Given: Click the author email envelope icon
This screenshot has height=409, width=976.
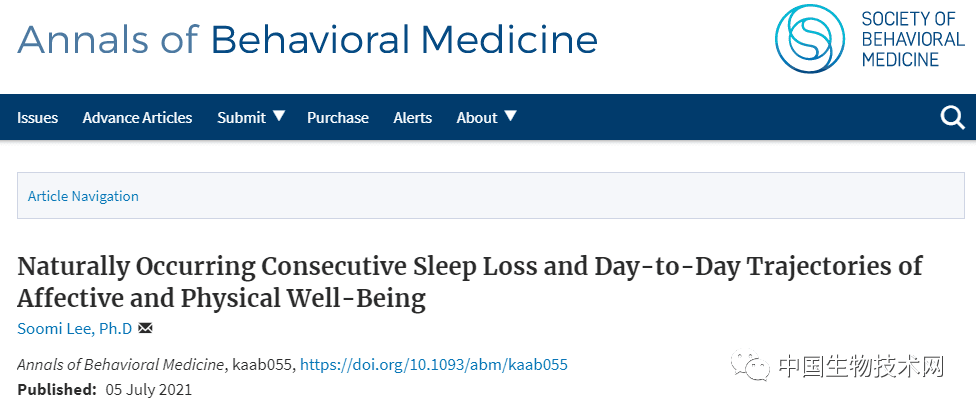Looking at the screenshot, I should (145, 327).
